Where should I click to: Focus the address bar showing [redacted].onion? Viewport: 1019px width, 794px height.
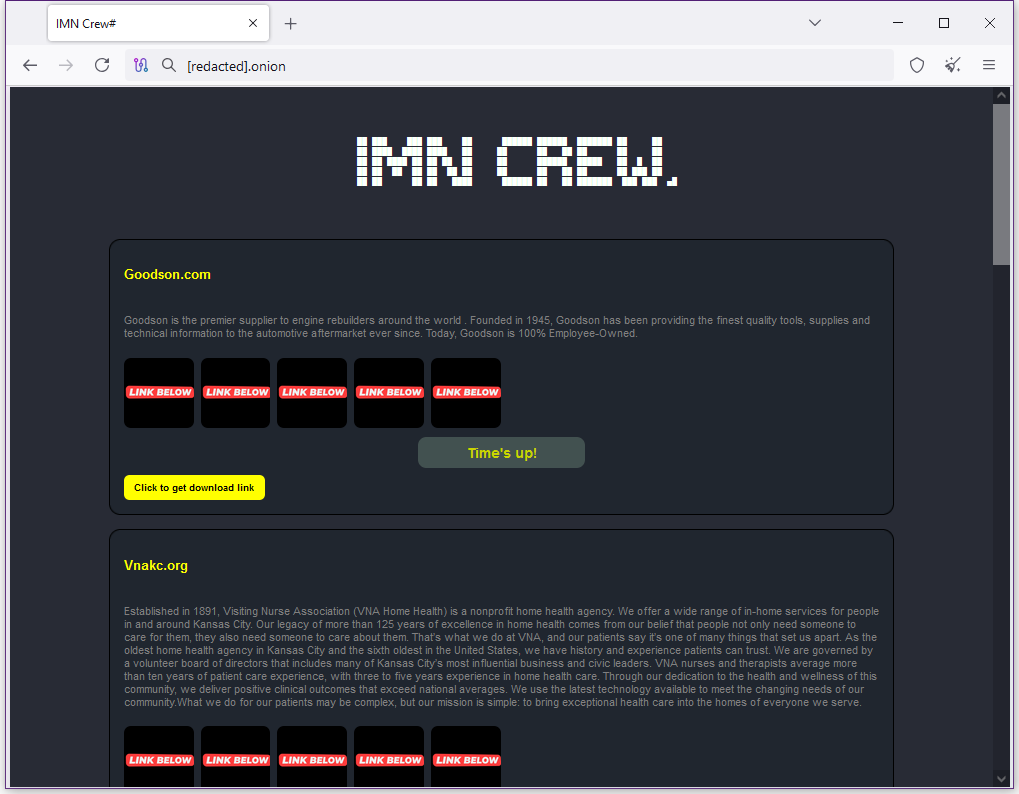(x=509, y=66)
